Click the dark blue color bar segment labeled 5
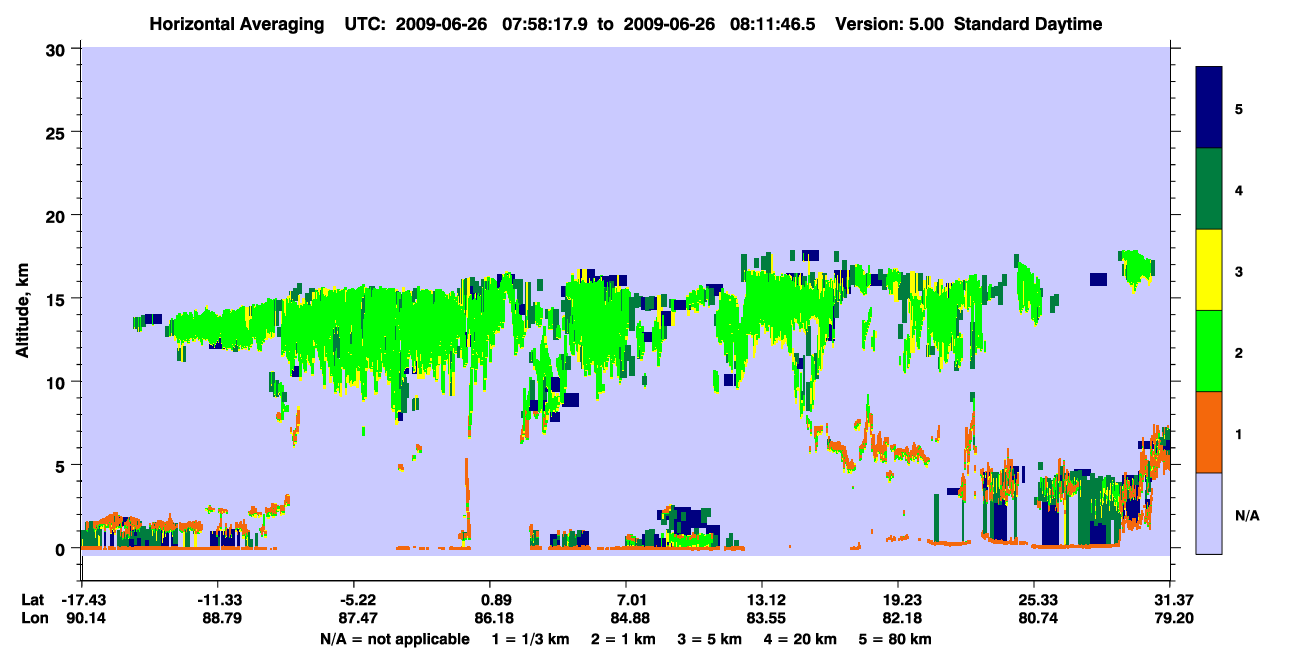The width and height of the screenshot is (1300, 667). pyautogui.click(x=1209, y=108)
